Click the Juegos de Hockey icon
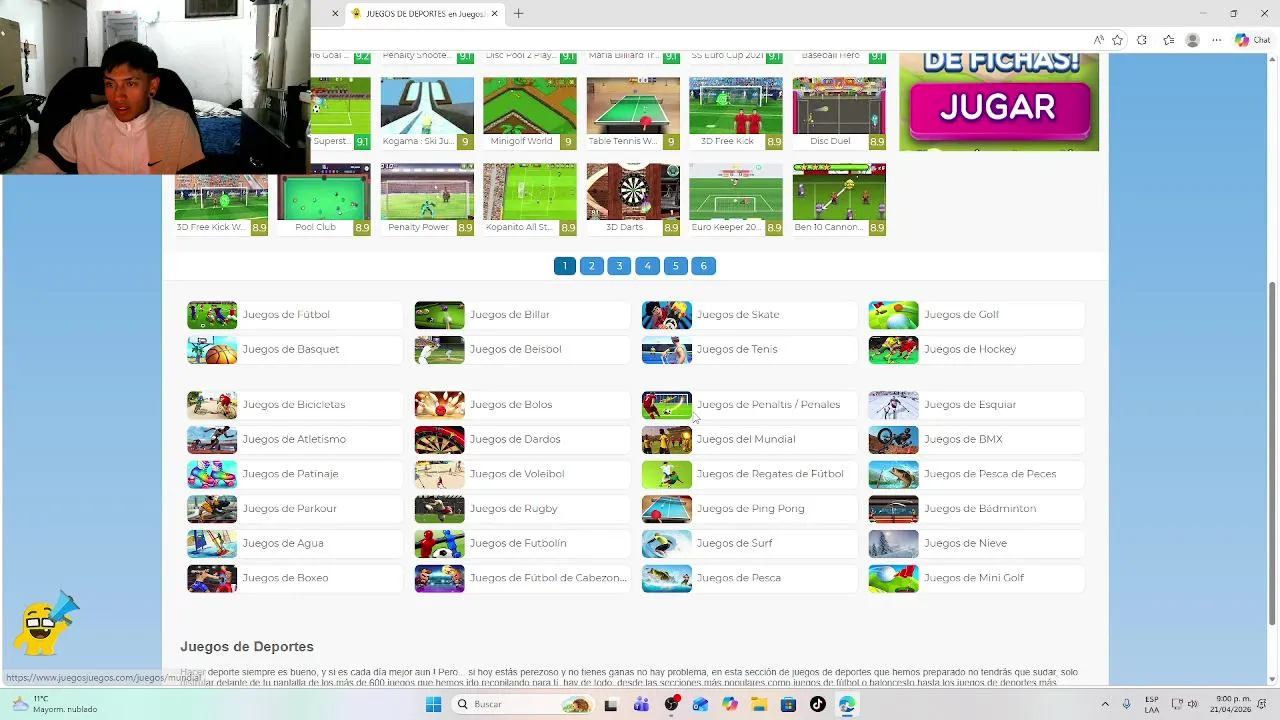 click(893, 350)
